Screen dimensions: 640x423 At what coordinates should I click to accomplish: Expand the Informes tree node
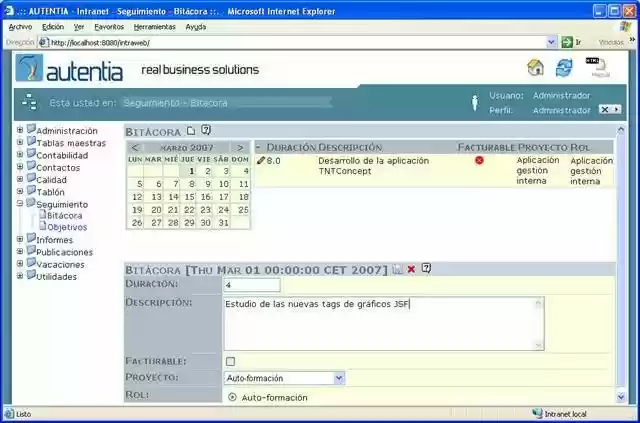pos(20,239)
